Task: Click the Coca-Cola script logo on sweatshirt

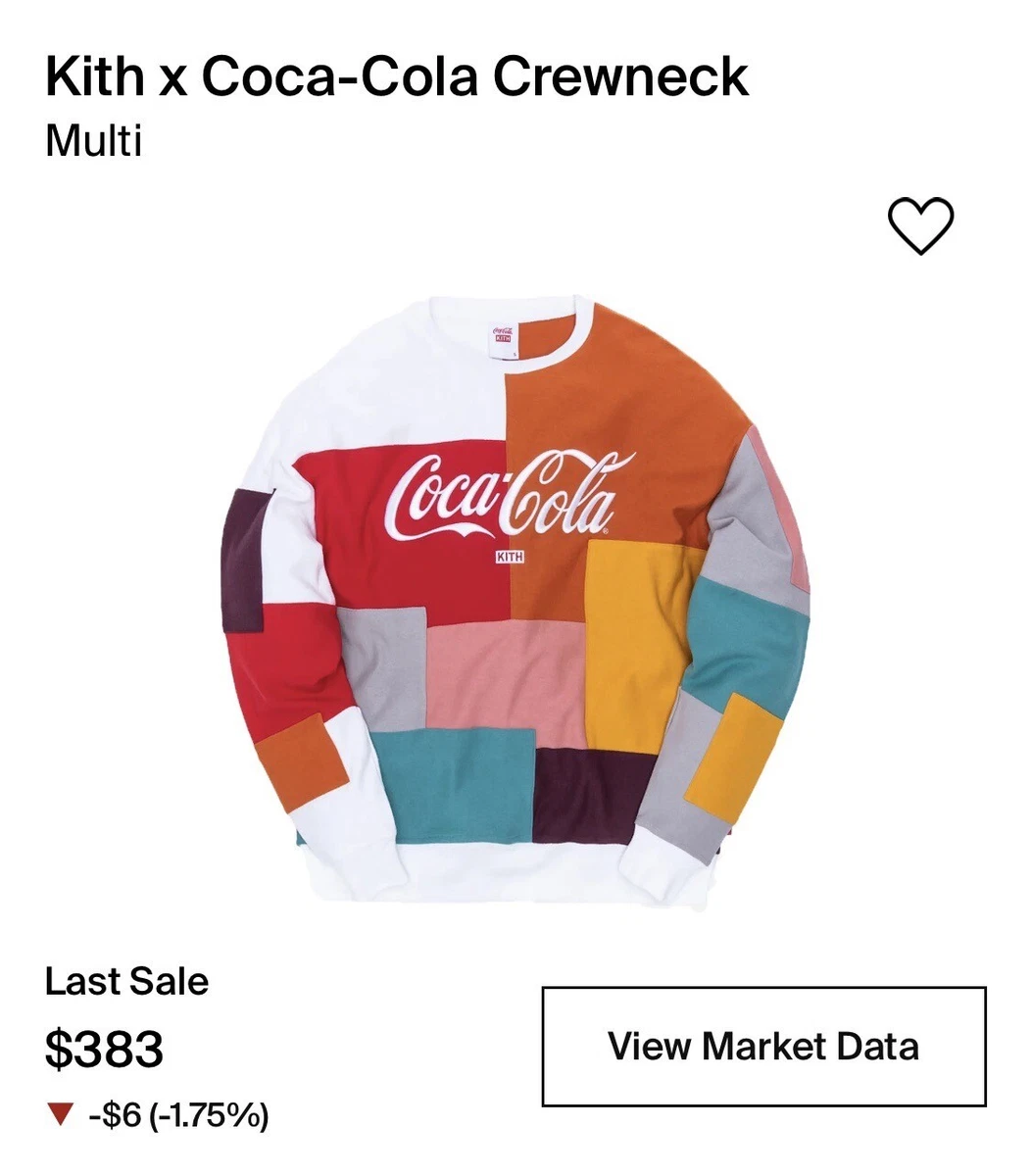Action: click(504, 498)
